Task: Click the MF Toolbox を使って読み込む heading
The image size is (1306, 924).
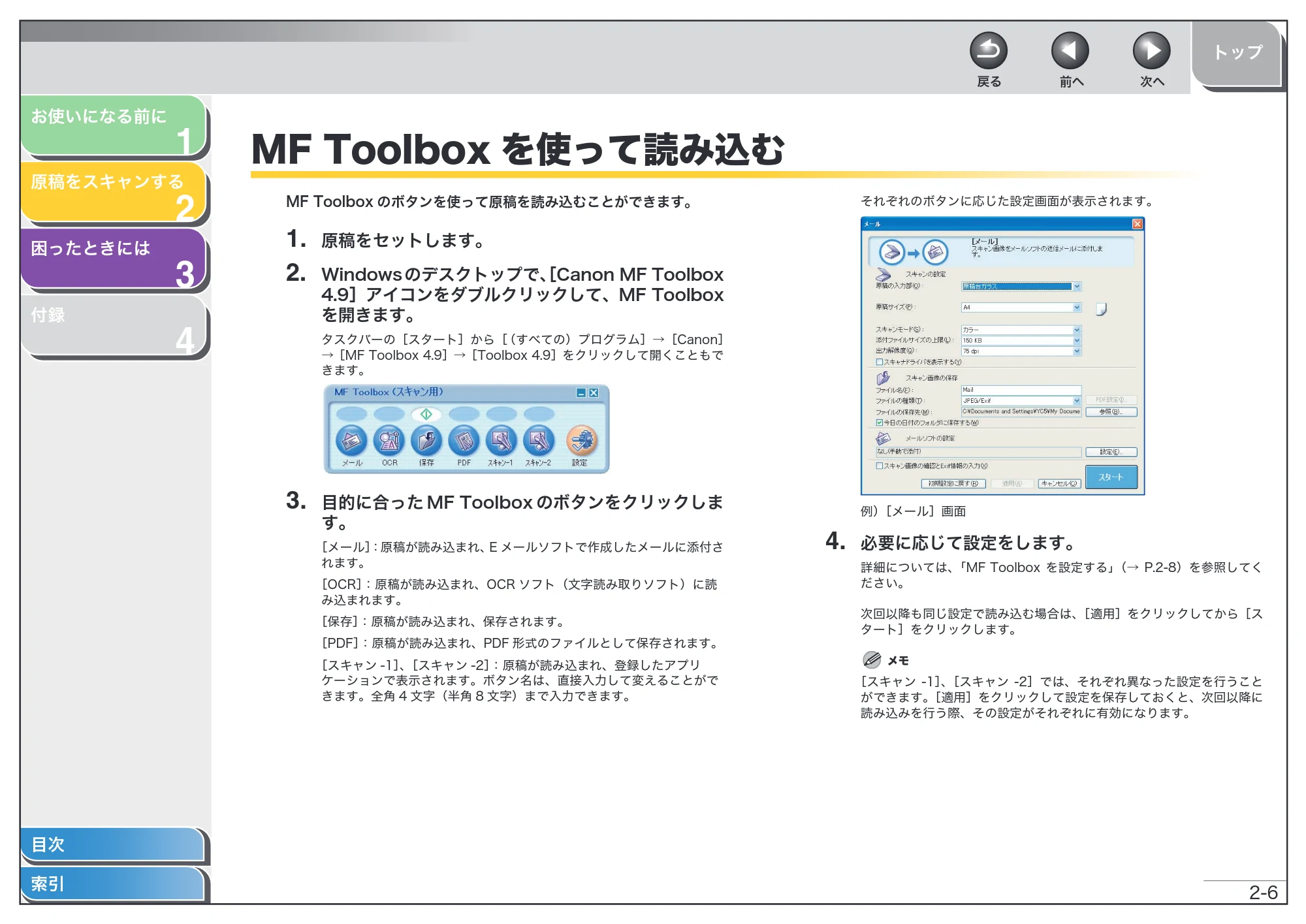Action: (518, 149)
